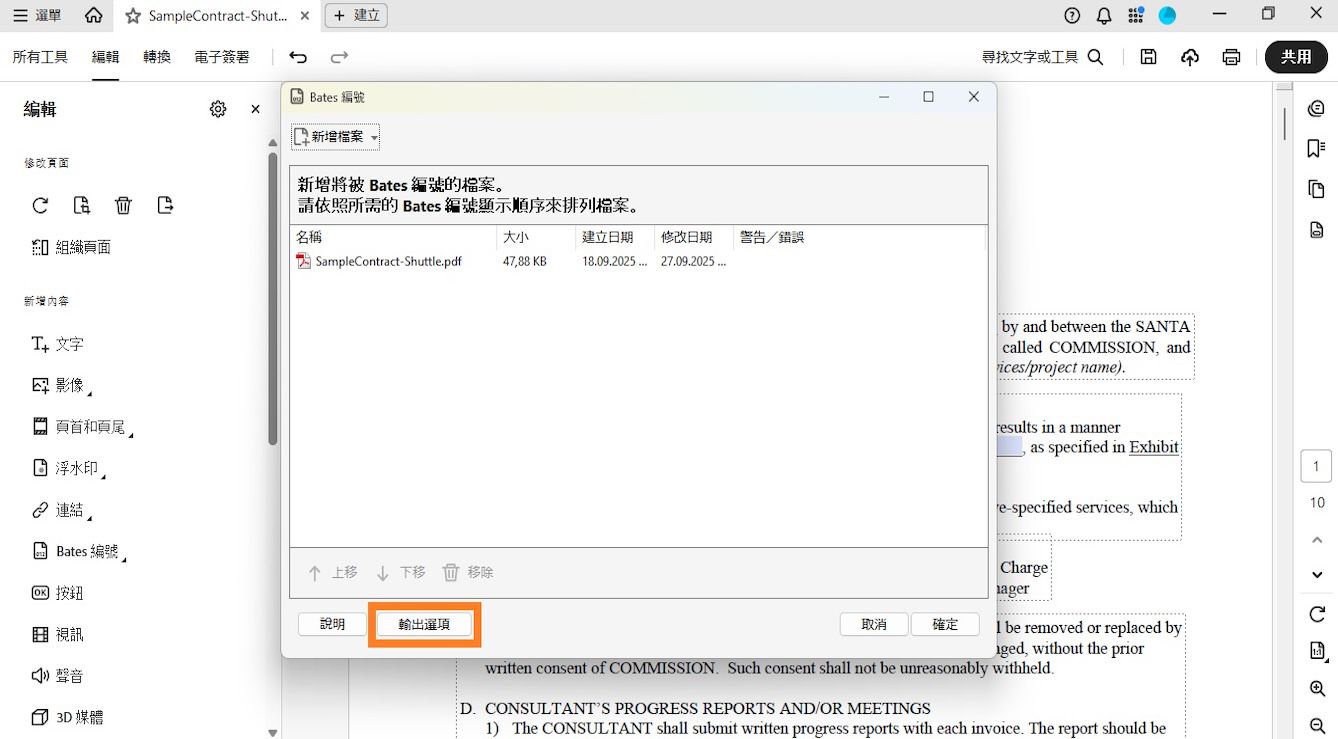1338x739 pixels.
Task: Select the rotate pages icon under 修改頁面
Action: click(40, 205)
